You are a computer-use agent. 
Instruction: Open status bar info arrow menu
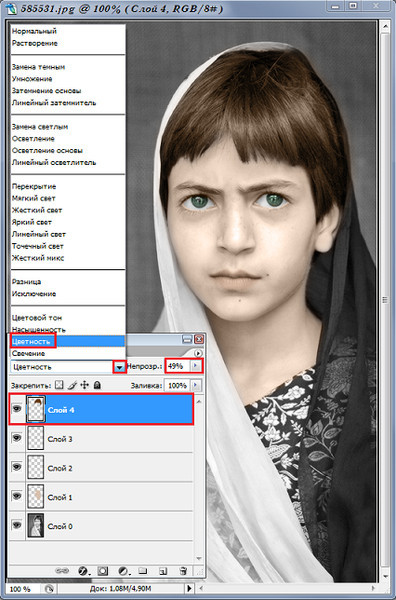189,588
